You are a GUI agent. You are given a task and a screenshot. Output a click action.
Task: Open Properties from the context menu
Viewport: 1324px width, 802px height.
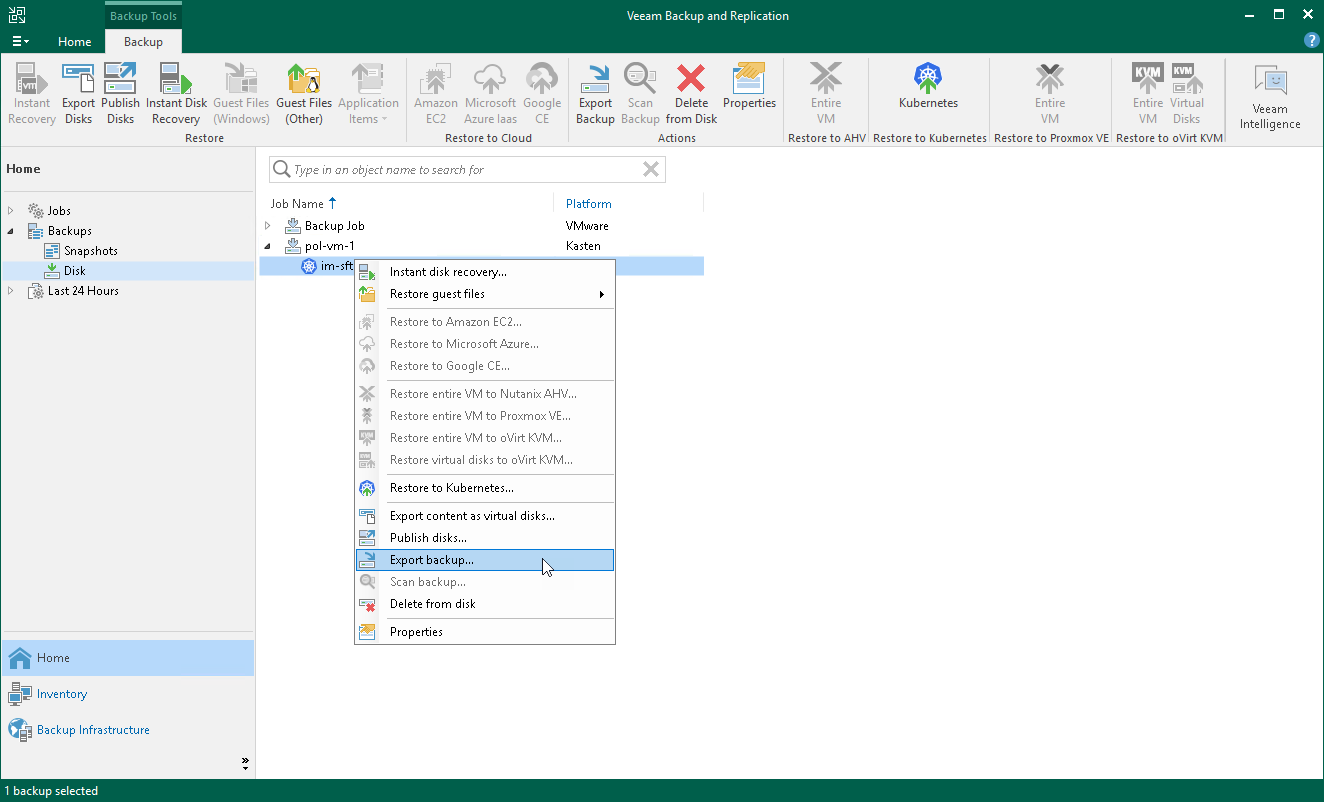pyautogui.click(x=485, y=632)
